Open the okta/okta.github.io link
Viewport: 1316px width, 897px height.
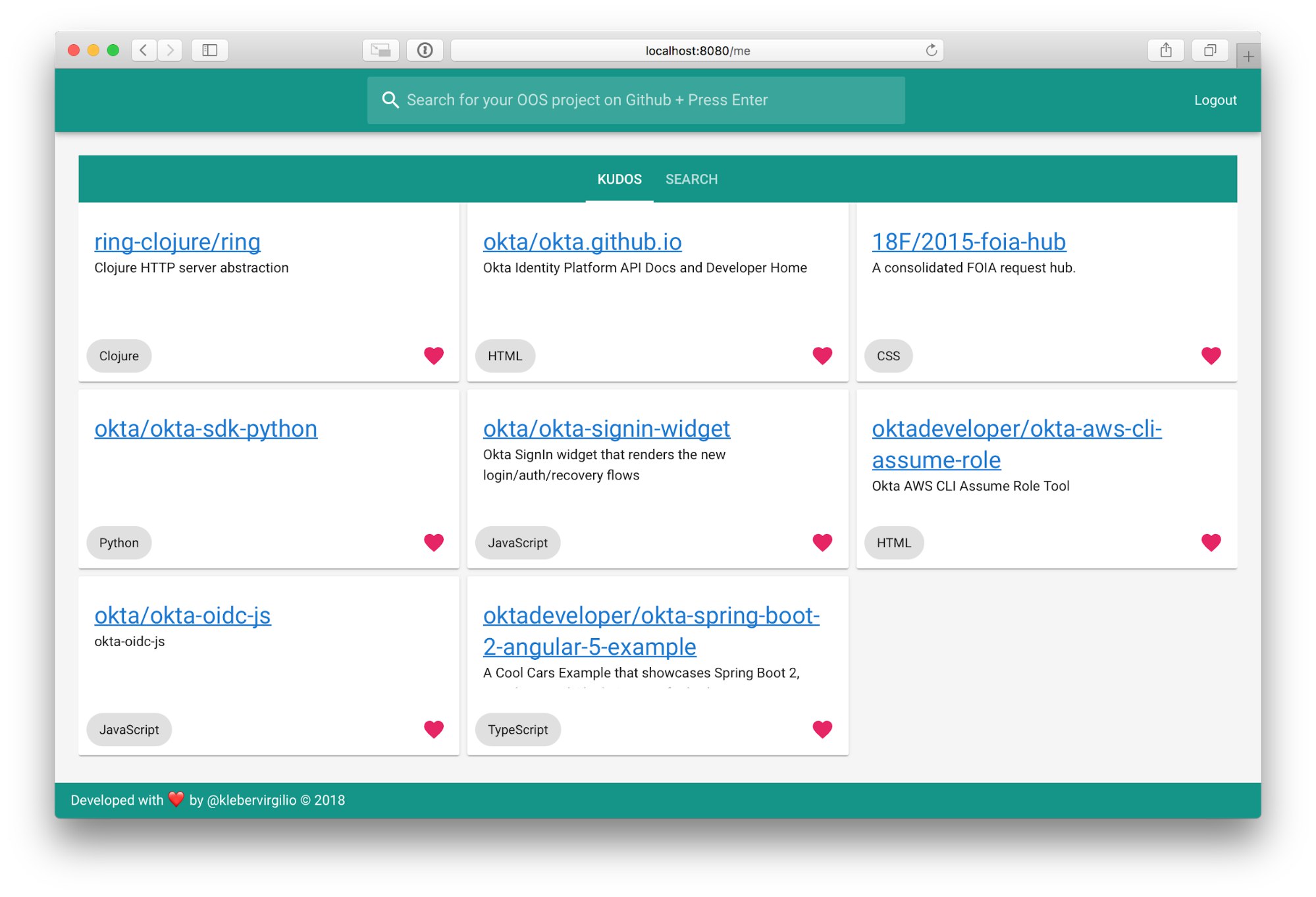[x=582, y=242]
